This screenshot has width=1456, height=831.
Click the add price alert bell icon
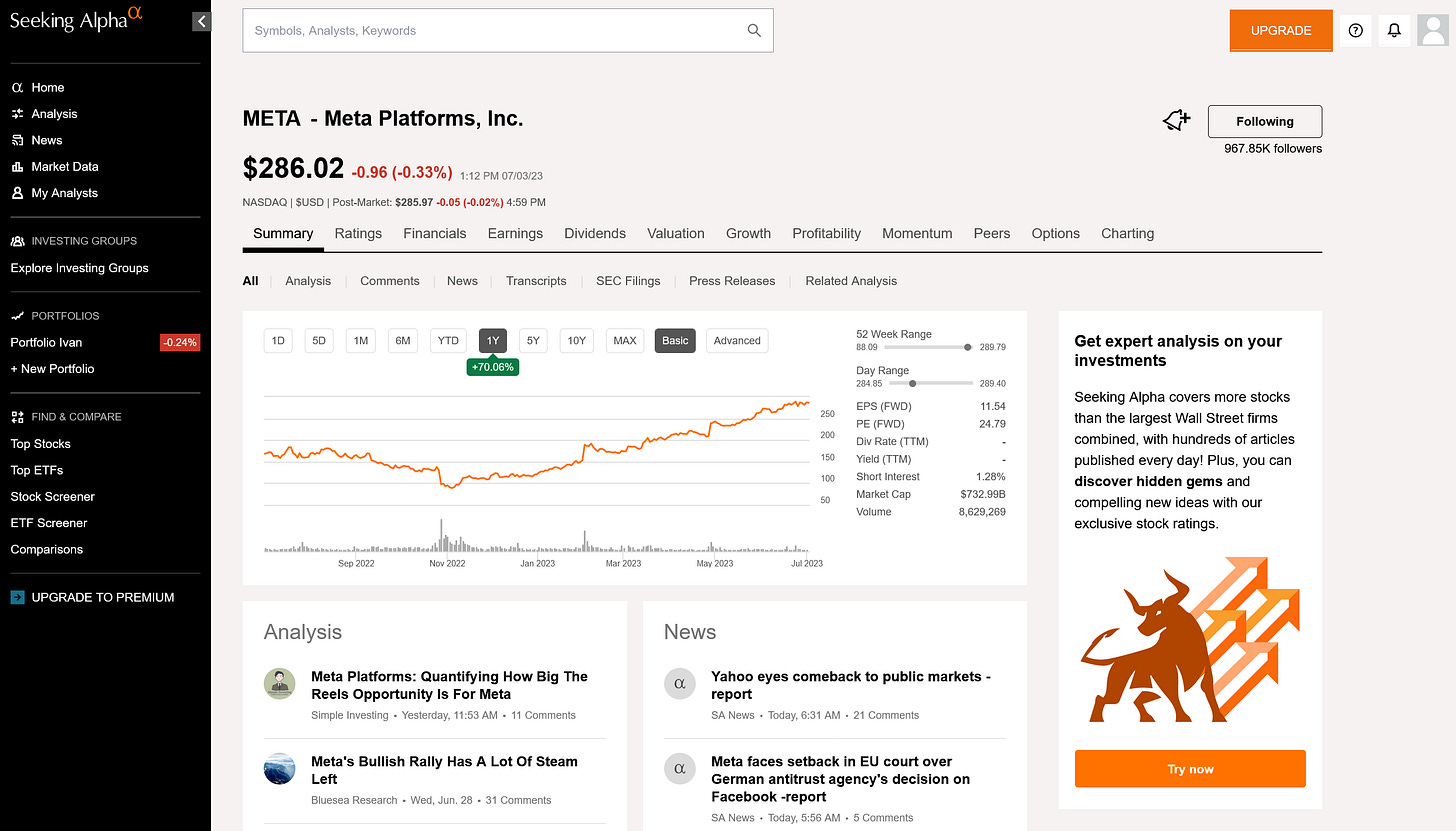click(x=1177, y=121)
